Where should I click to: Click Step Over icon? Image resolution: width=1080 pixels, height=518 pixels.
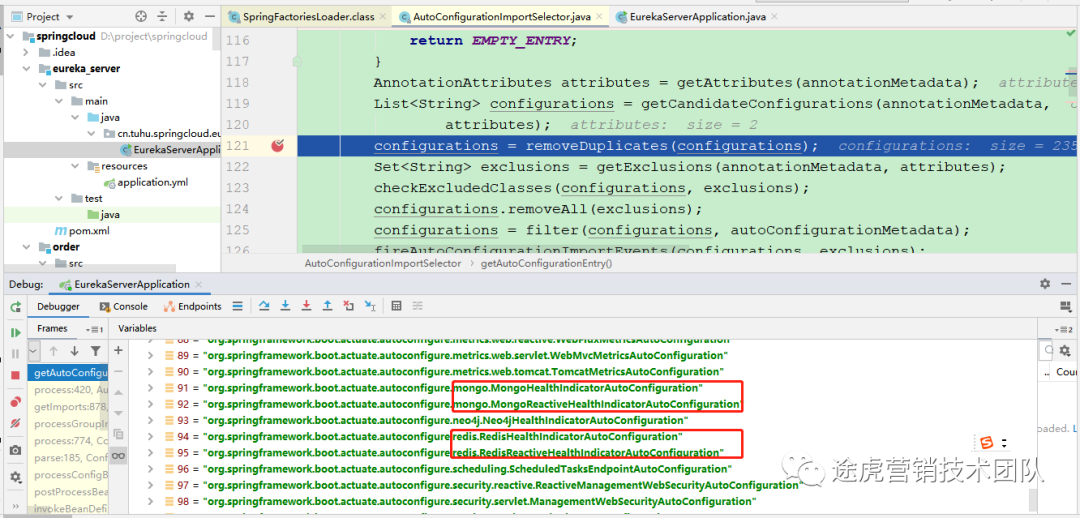[x=263, y=306]
